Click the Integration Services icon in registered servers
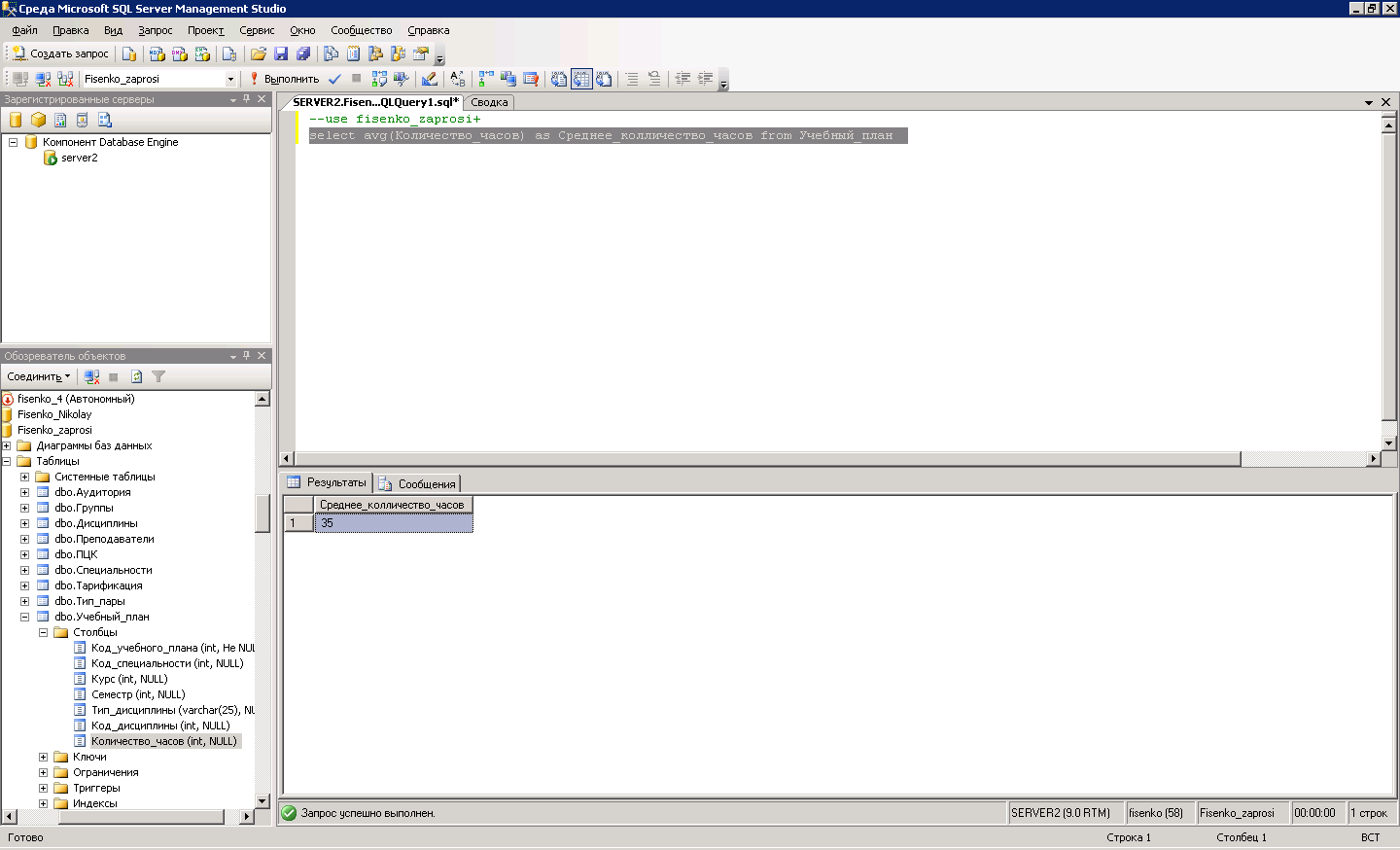The image size is (1400, 850). pyautogui.click(x=105, y=120)
